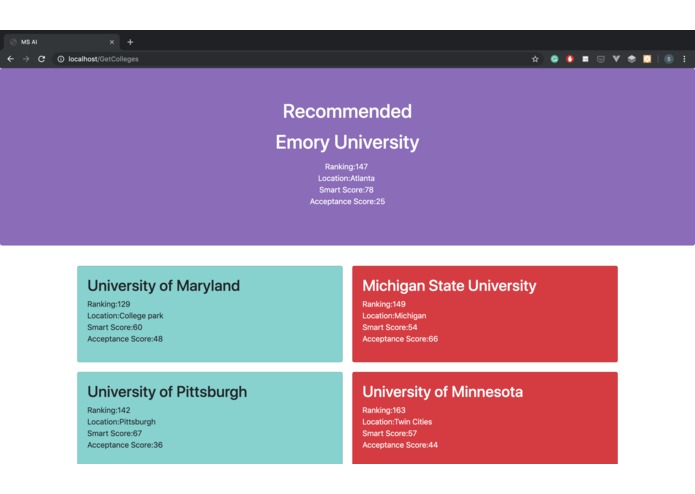Open the layered box extension icon

(632, 59)
